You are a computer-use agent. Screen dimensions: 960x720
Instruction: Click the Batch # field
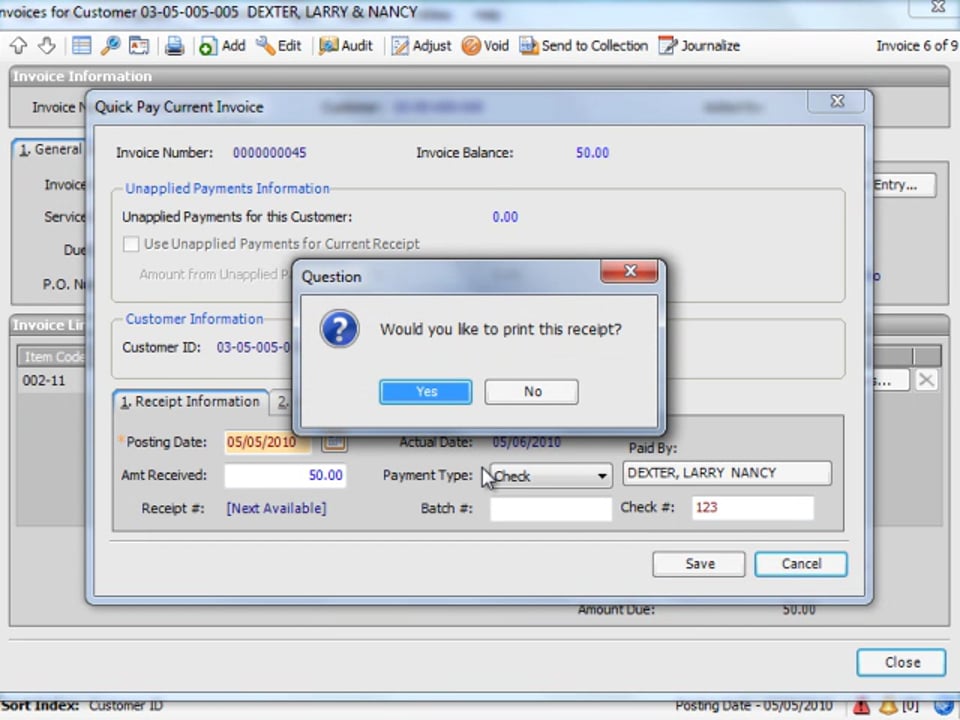coord(550,508)
